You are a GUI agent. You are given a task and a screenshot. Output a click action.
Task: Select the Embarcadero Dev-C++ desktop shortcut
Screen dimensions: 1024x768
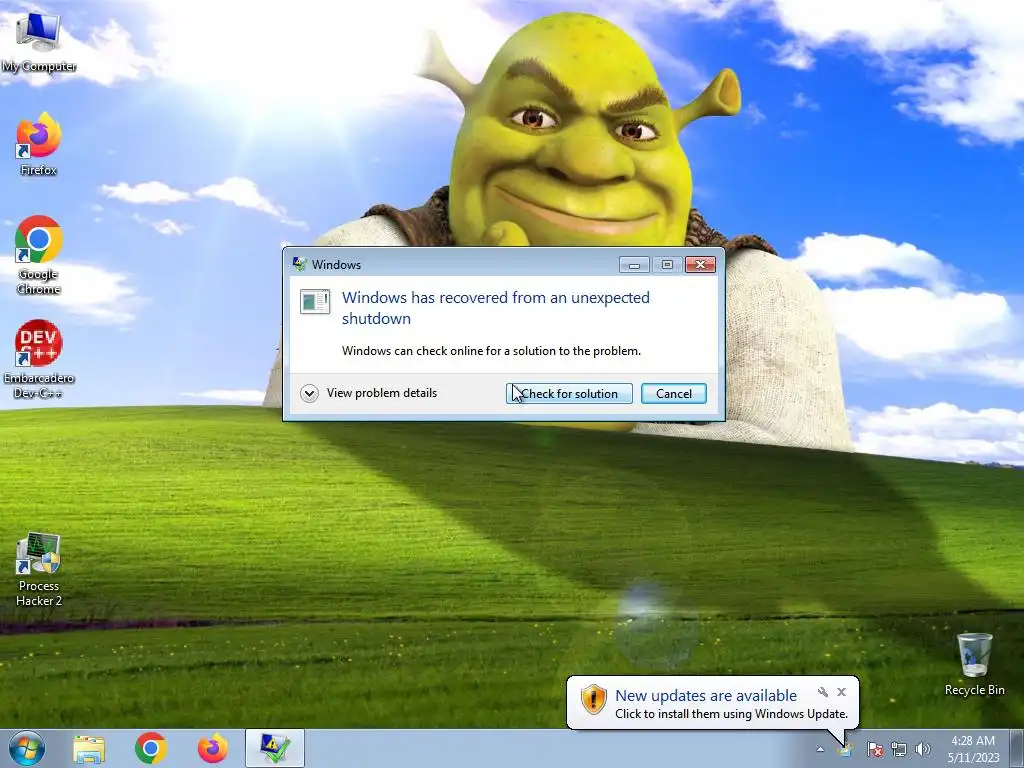[x=39, y=359]
